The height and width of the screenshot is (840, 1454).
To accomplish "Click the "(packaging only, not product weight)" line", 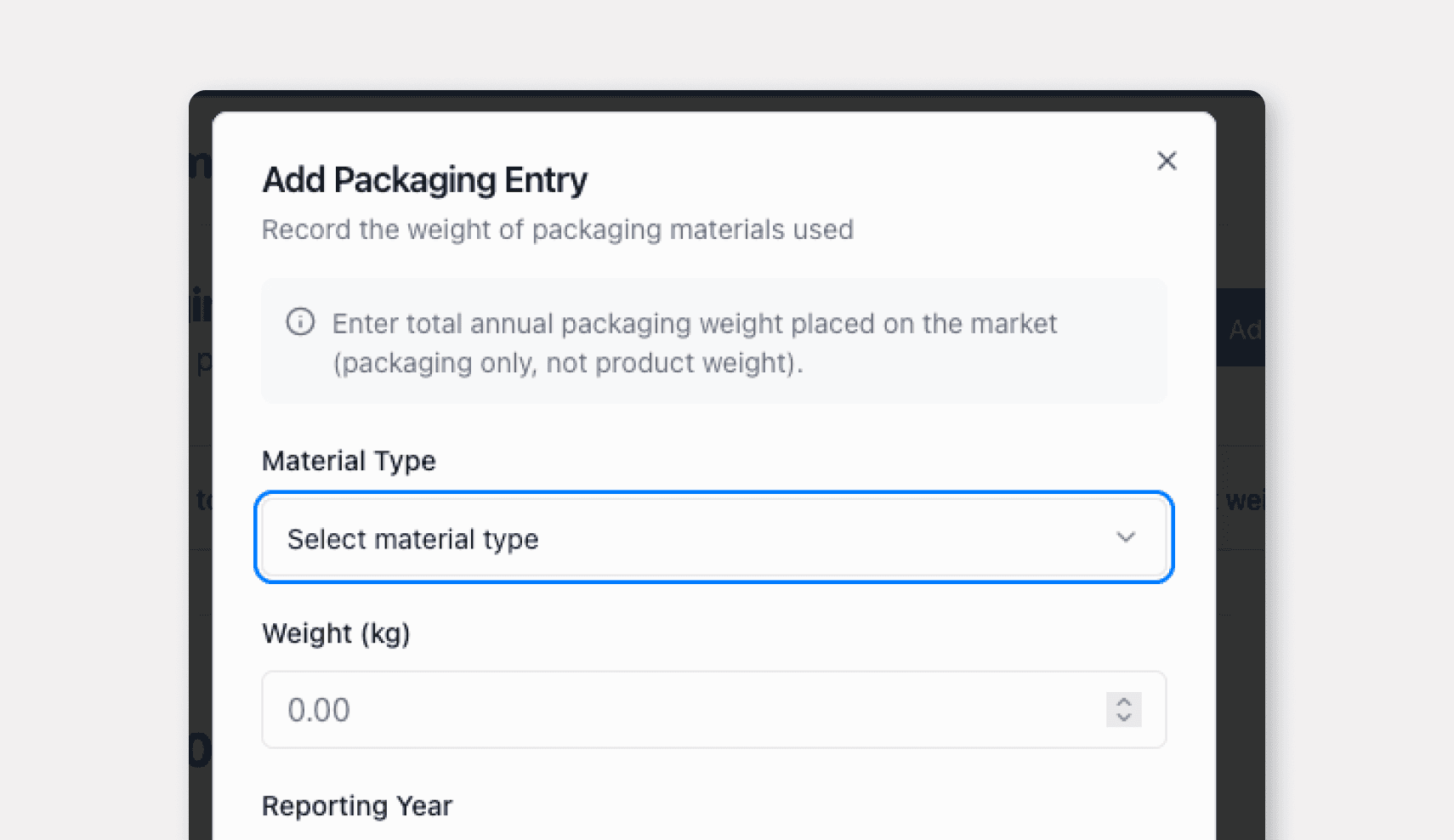I will coord(567,363).
